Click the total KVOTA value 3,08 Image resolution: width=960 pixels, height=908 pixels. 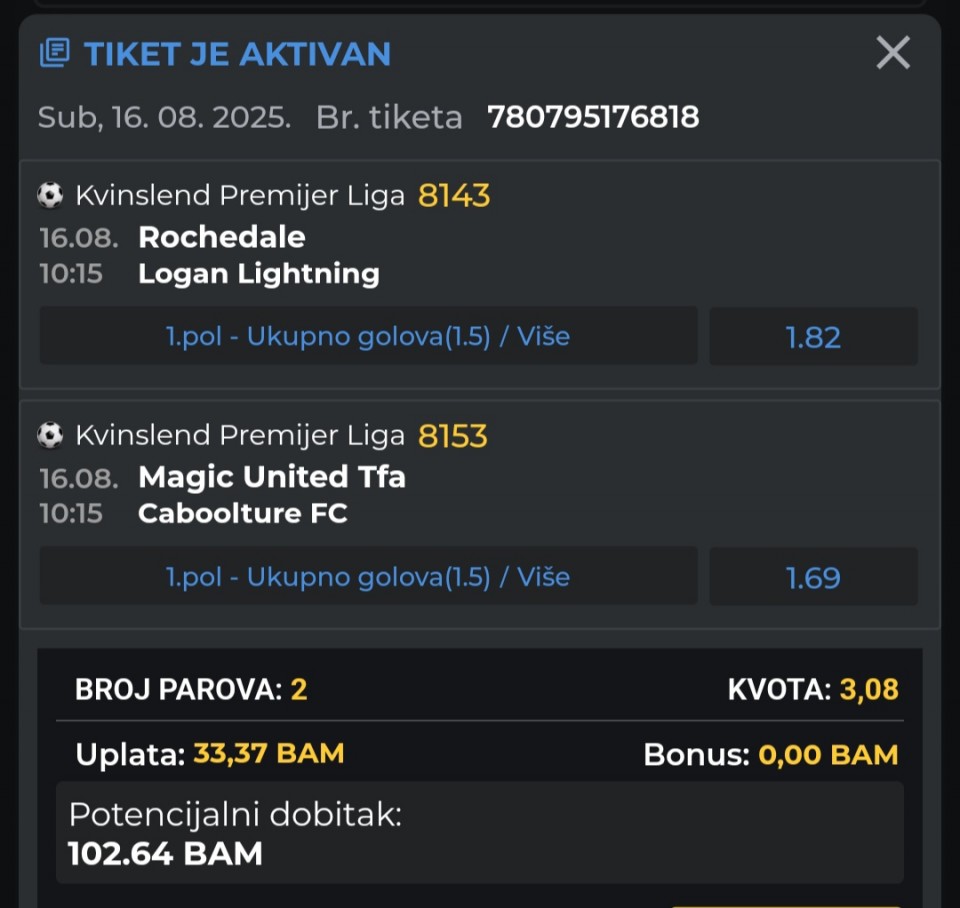click(x=866, y=689)
